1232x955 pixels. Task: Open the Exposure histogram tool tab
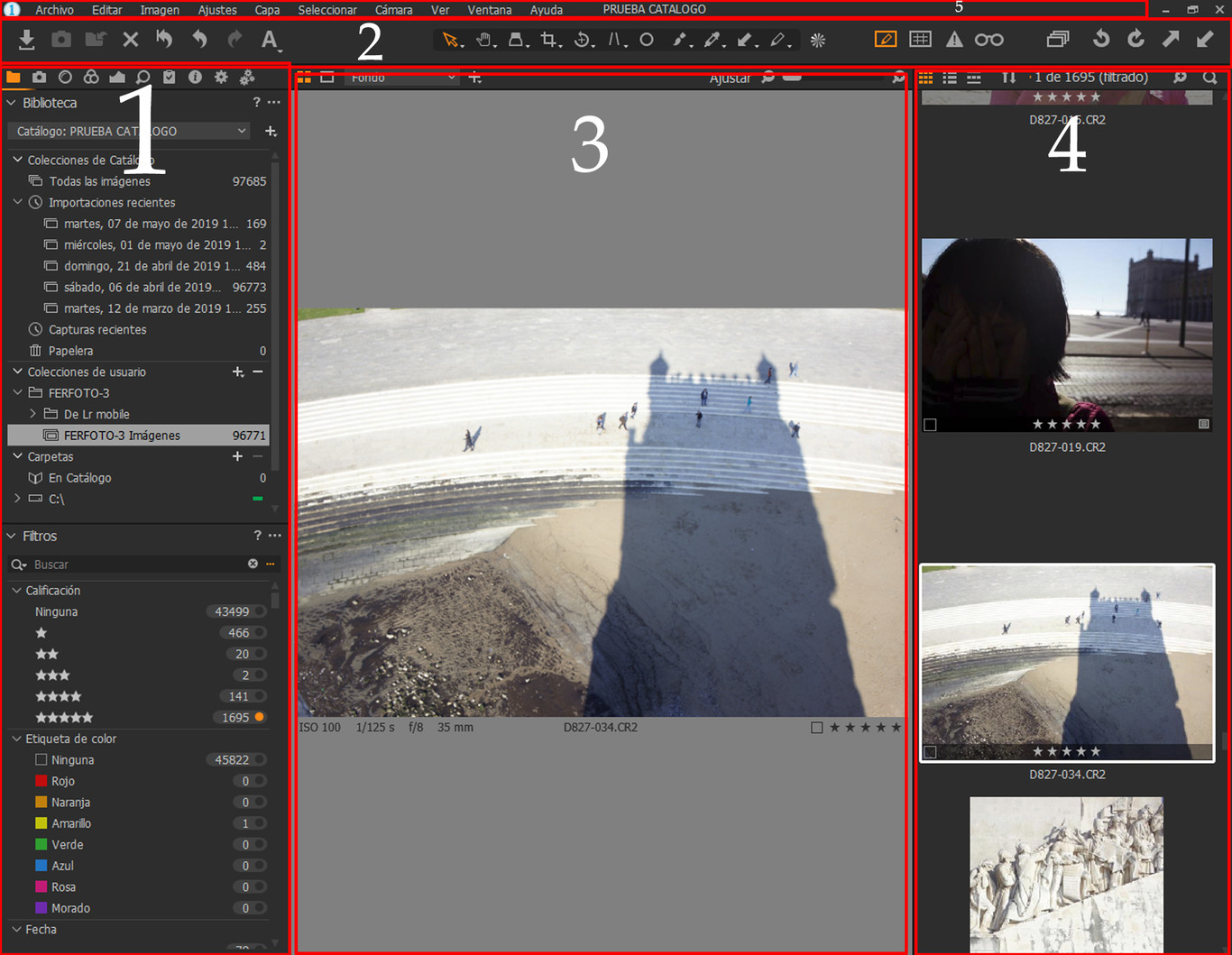point(117,78)
